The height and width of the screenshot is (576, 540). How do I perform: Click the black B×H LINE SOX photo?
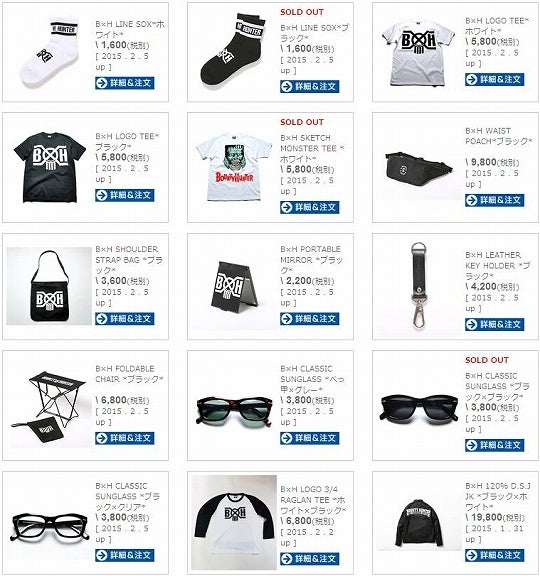(x=233, y=51)
